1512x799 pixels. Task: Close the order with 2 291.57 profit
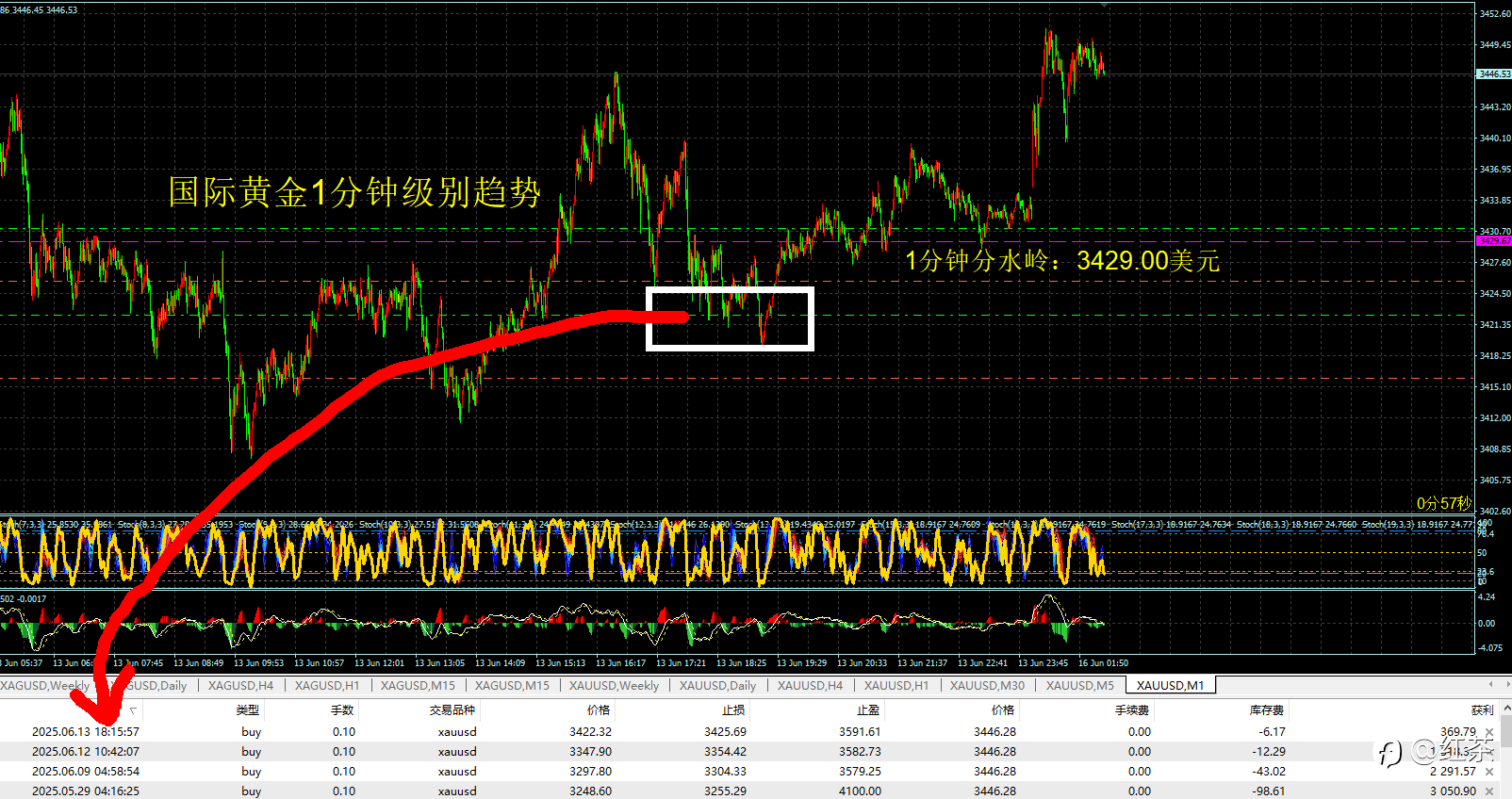[1489, 772]
